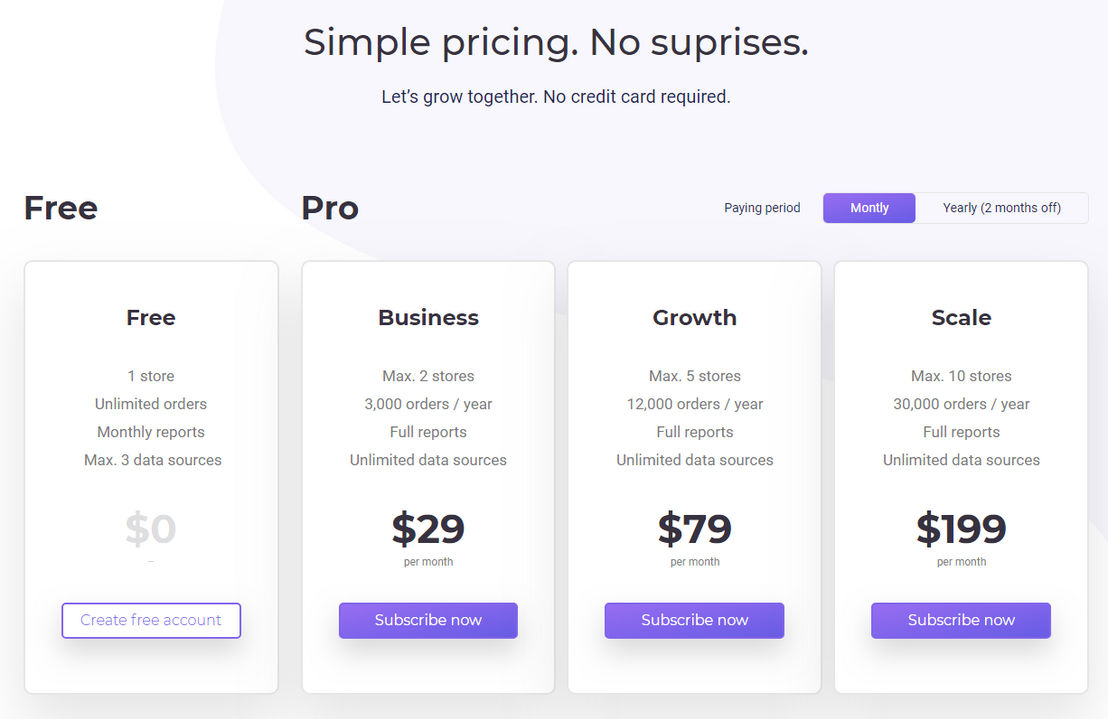
Task: Click the Pro section heading
Action: coord(330,208)
